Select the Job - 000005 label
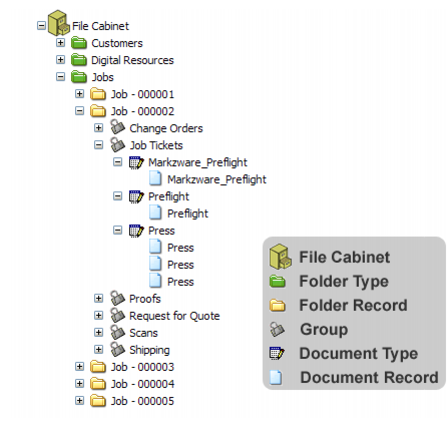Viewport: 447px width, 426px height. click(142, 401)
